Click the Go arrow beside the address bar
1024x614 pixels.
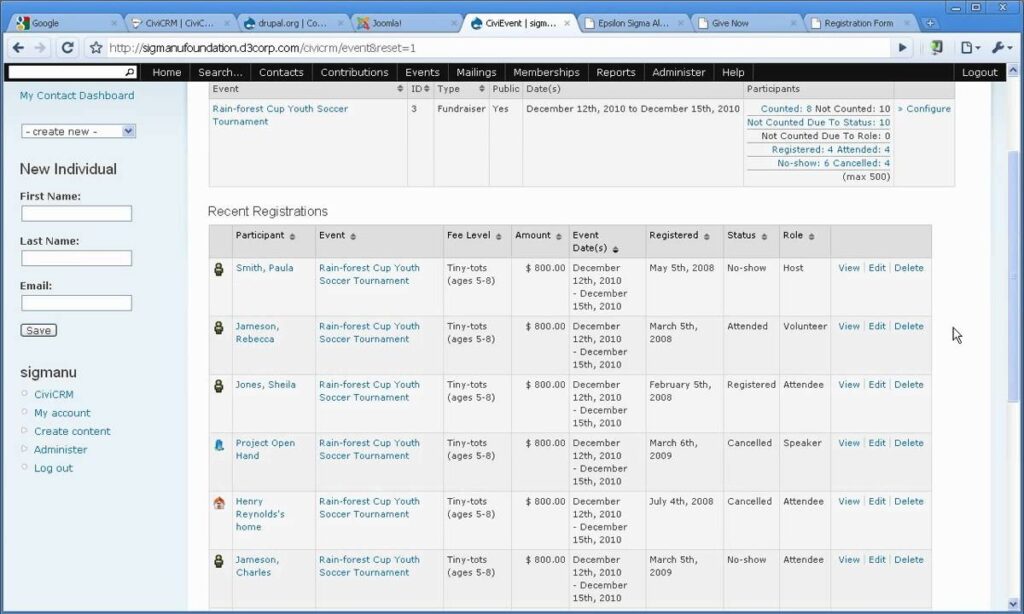902,46
